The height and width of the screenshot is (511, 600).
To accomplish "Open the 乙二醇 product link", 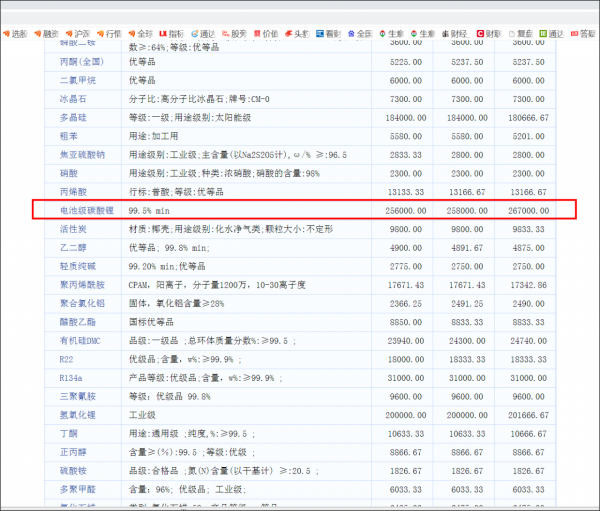I will tap(73, 248).
